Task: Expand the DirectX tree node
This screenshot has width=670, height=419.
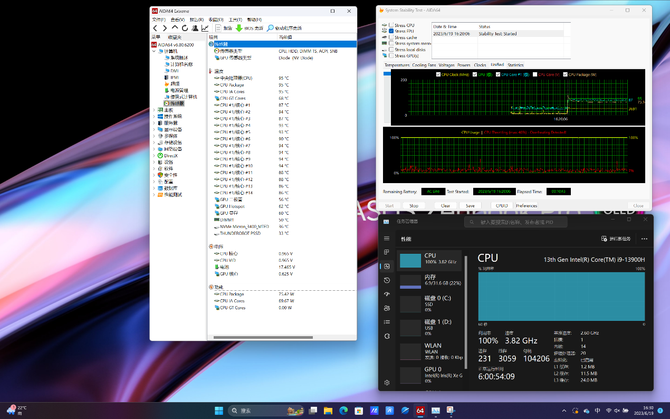Action: click(x=154, y=156)
